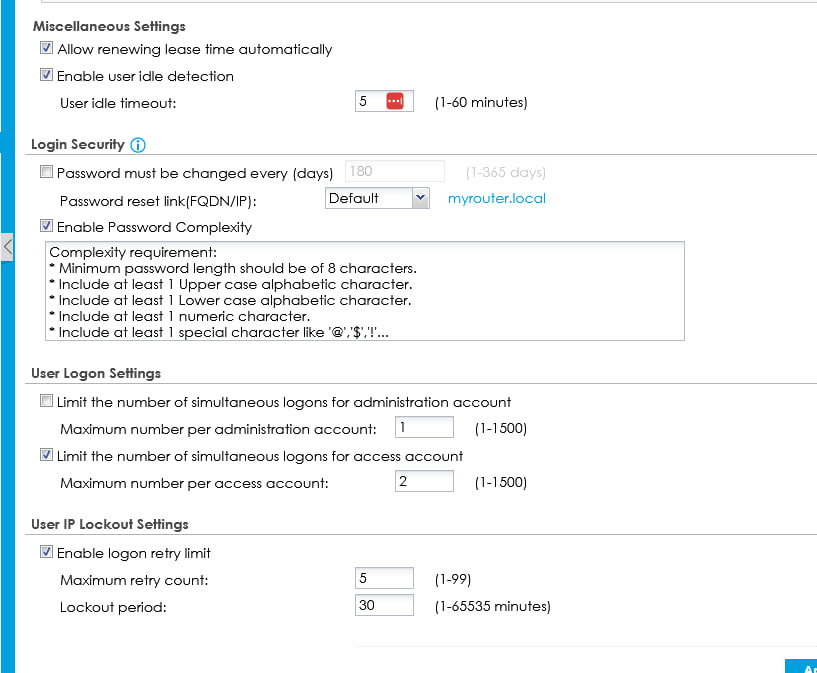Toggle Allow renewing lease time automatically
The image size is (817, 673).
[x=46, y=49]
